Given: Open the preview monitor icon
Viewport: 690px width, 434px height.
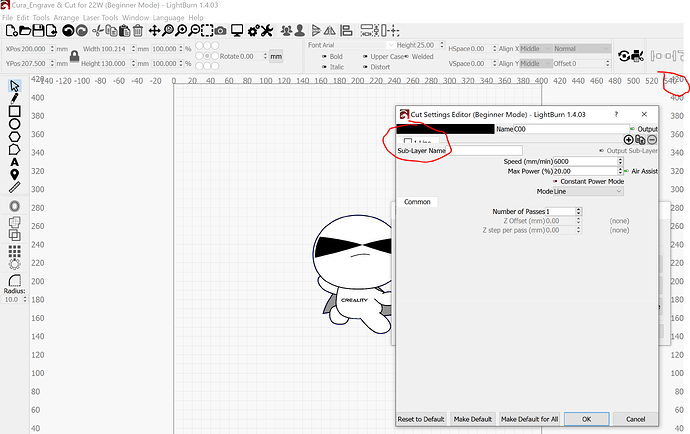Looking at the screenshot, I should pos(237,30).
